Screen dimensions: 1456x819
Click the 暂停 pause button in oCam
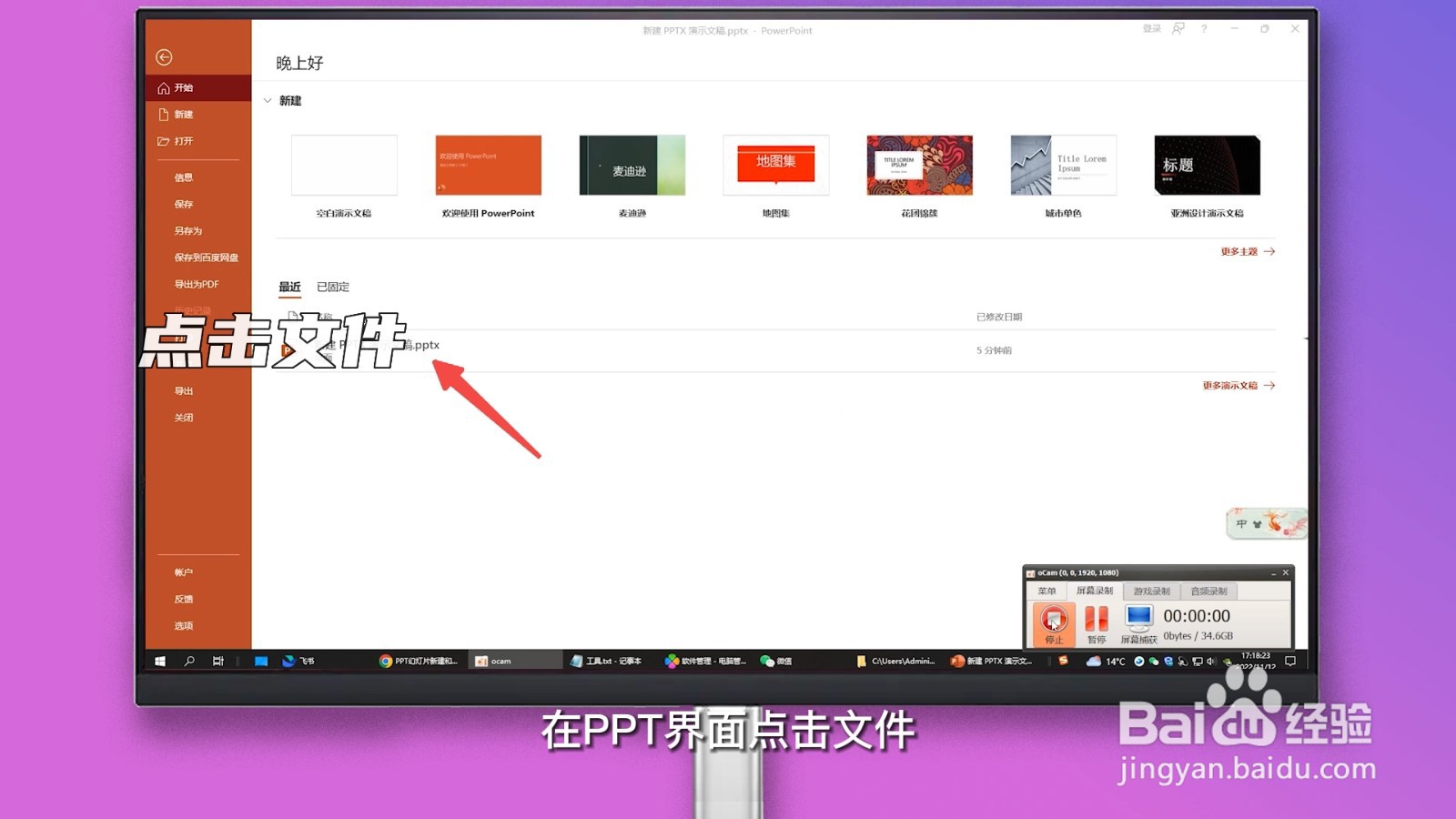tap(1097, 624)
